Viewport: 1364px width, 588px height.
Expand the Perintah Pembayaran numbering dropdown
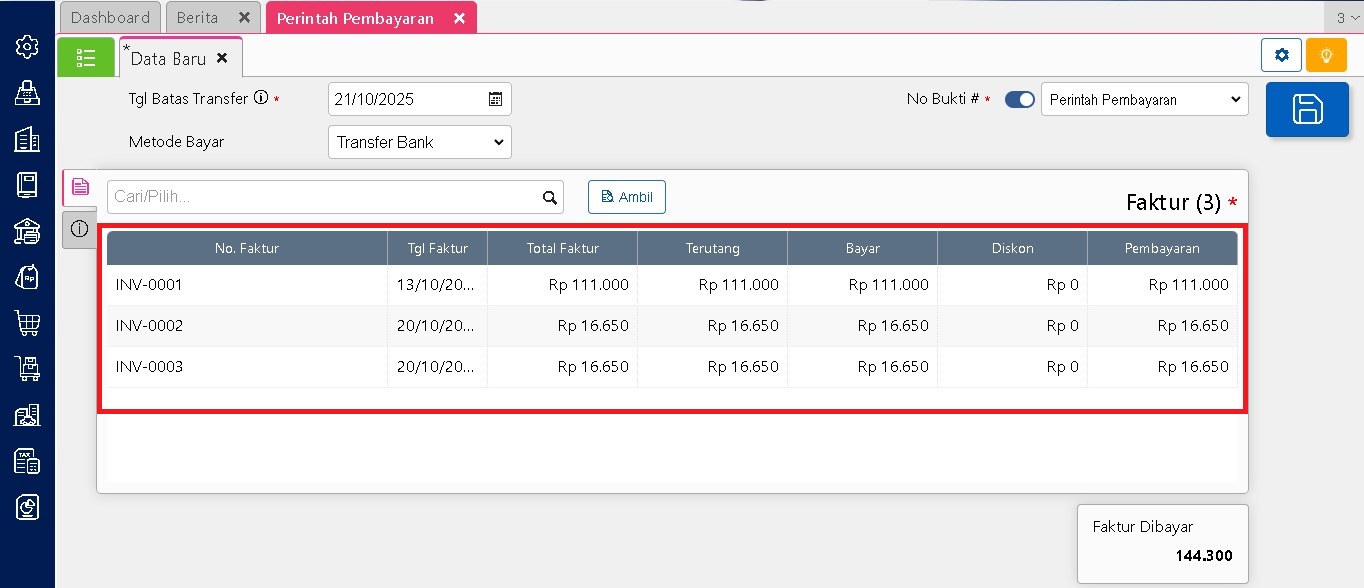1144,100
